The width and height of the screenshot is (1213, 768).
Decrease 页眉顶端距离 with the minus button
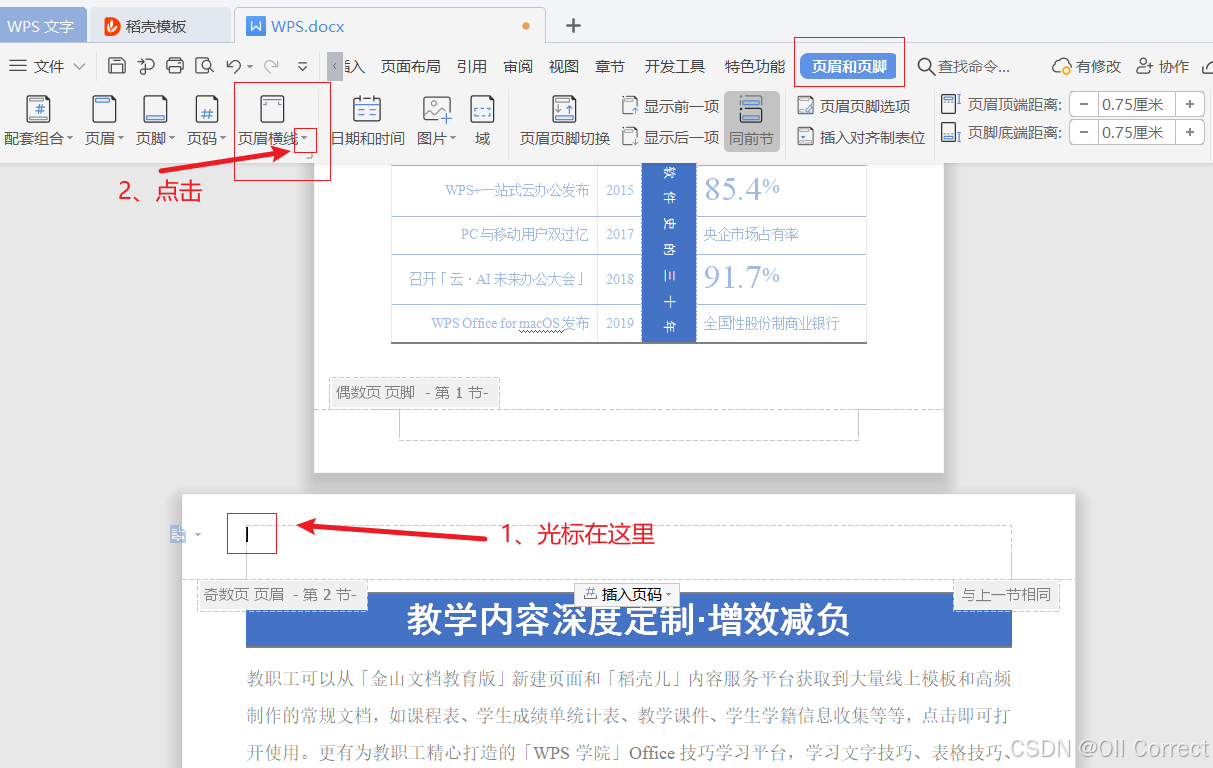[1083, 104]
